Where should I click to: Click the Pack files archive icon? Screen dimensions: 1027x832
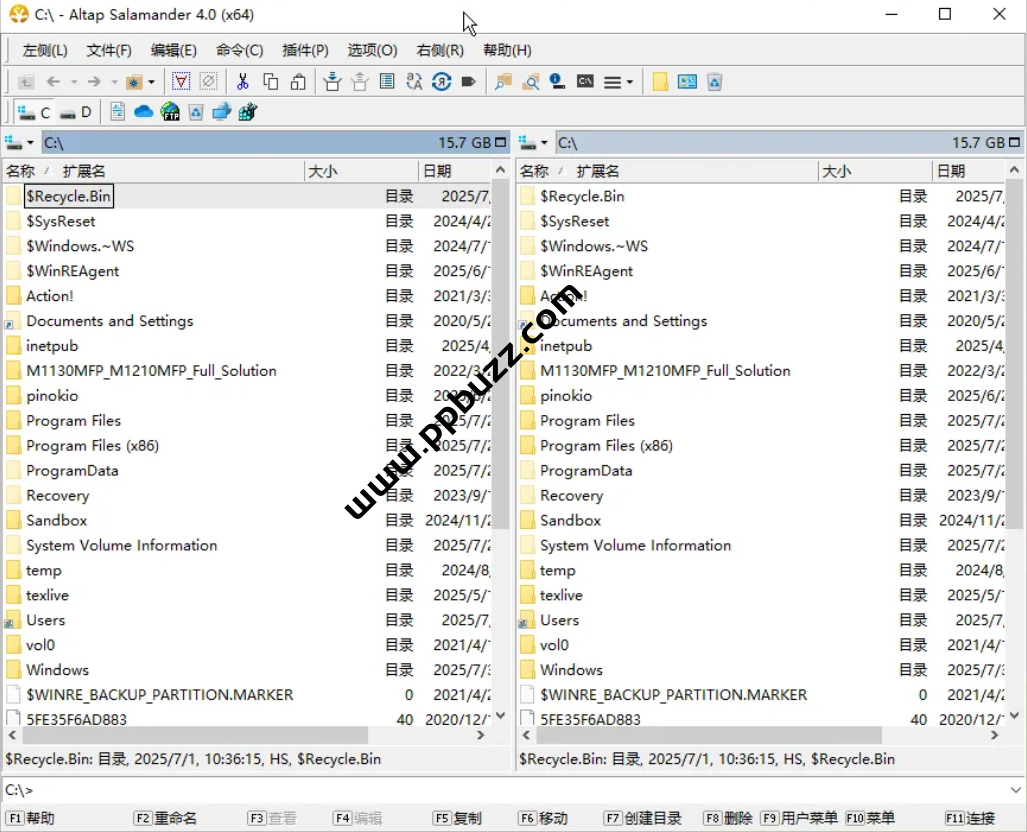(332, 82)
